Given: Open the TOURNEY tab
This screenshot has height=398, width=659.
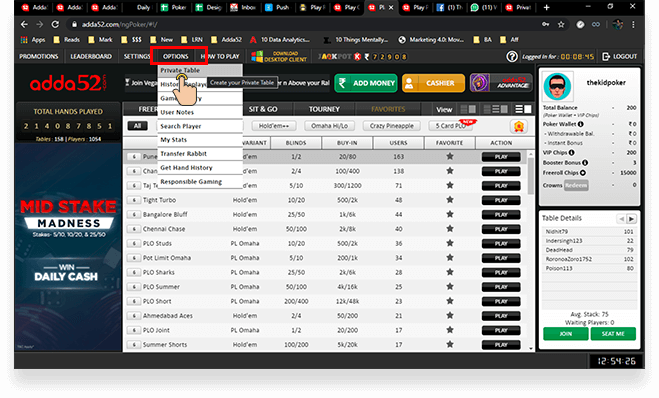Looking at the screenshot, I should click(x=324, y=109).
